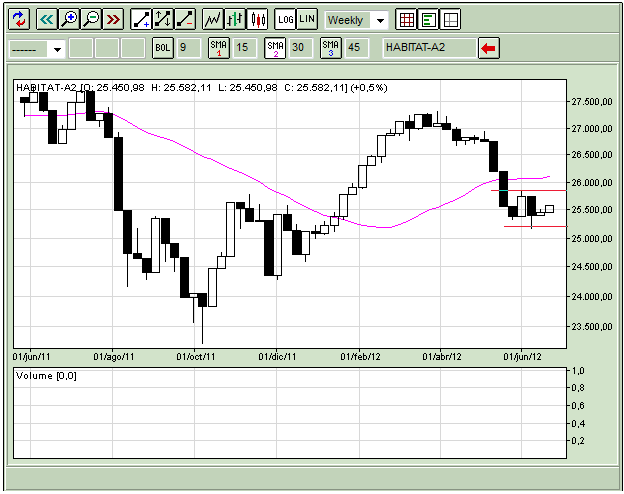The width and height of the screenshot is (624, 494).
Task: Click the 26.000,00 price axis label
Action: 592,183
